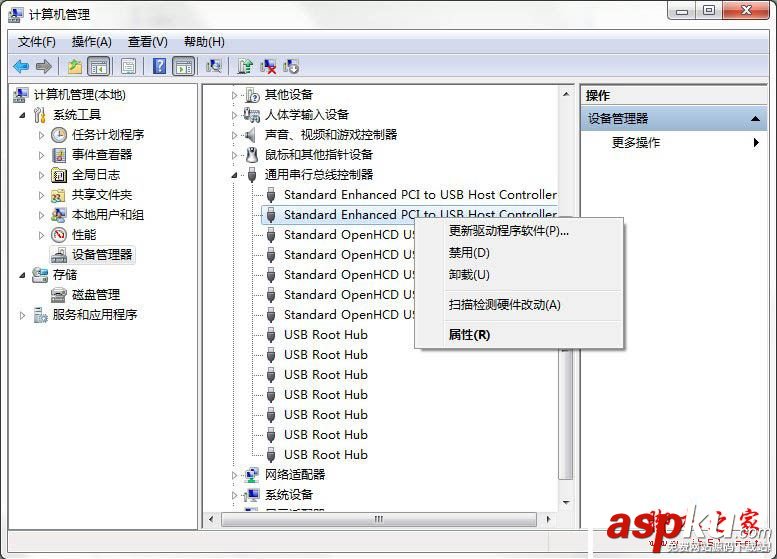Image resolution: width=777 pixels, height=559 pixels.
Task: Click the Back arrow toolbar icon
Action: coord(21,66)
